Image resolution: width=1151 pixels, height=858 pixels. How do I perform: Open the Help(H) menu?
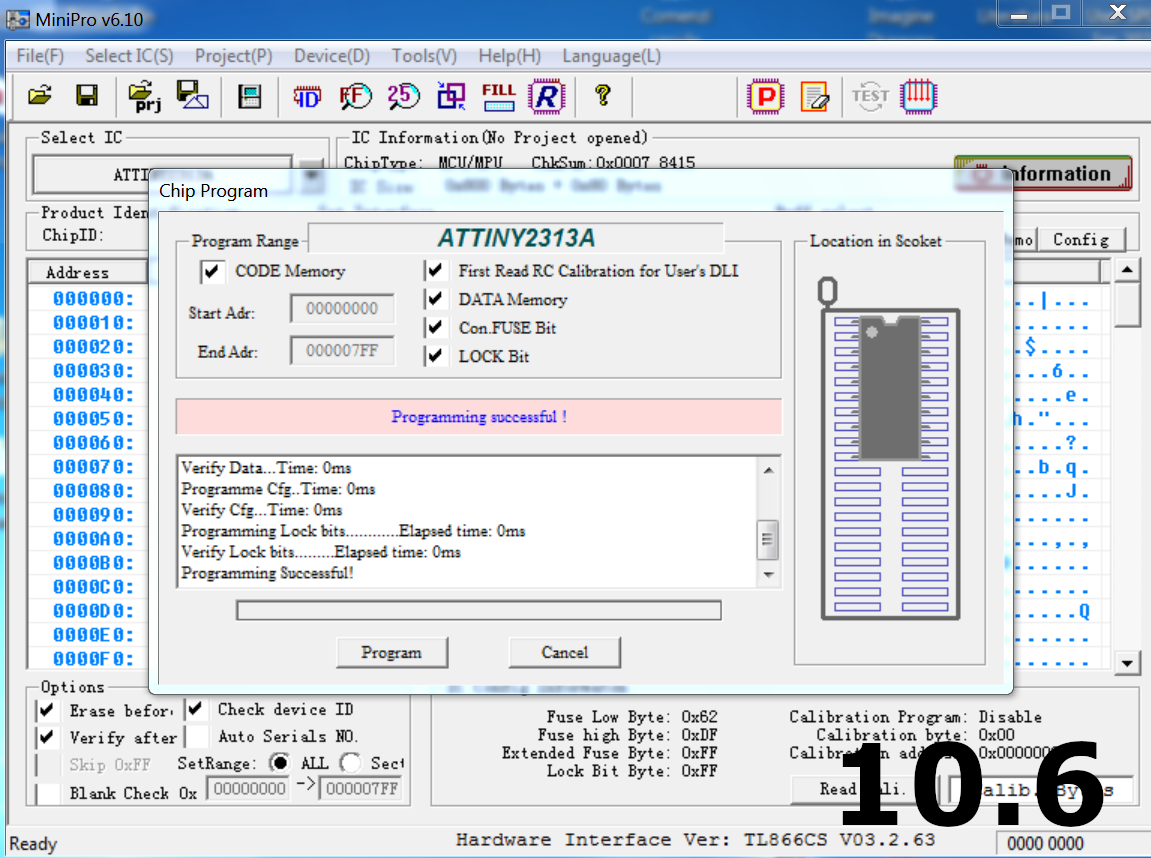click(509, 56)
